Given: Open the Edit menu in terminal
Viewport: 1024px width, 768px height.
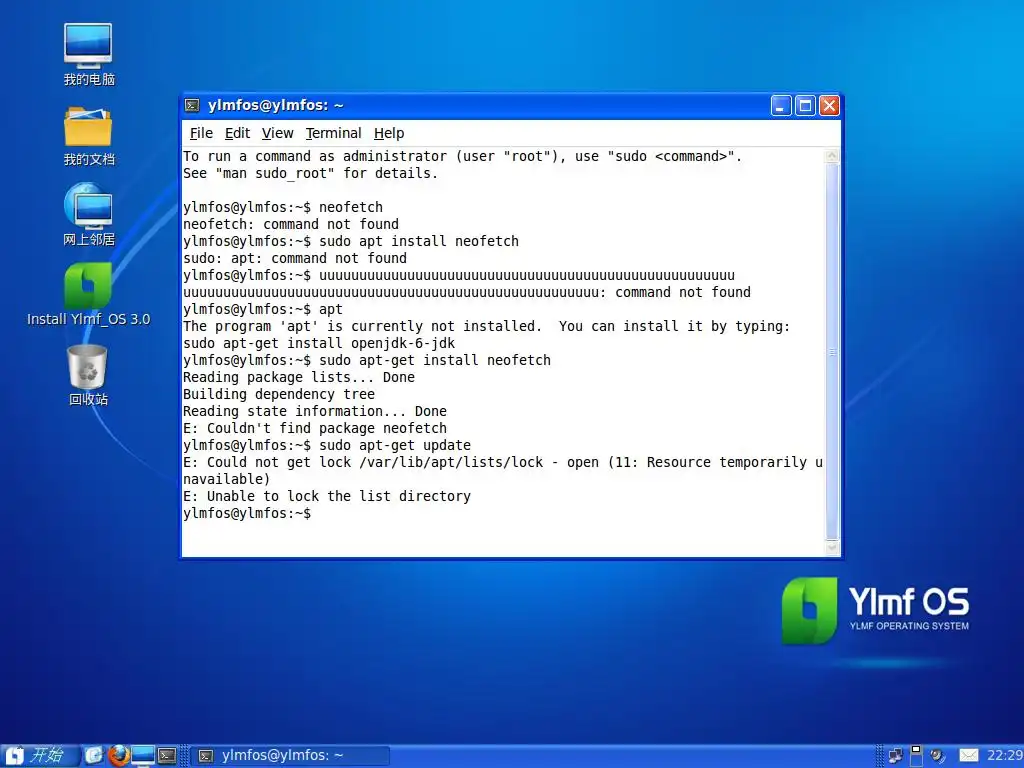Looking at the screenshot, I should tap(237, 133).
